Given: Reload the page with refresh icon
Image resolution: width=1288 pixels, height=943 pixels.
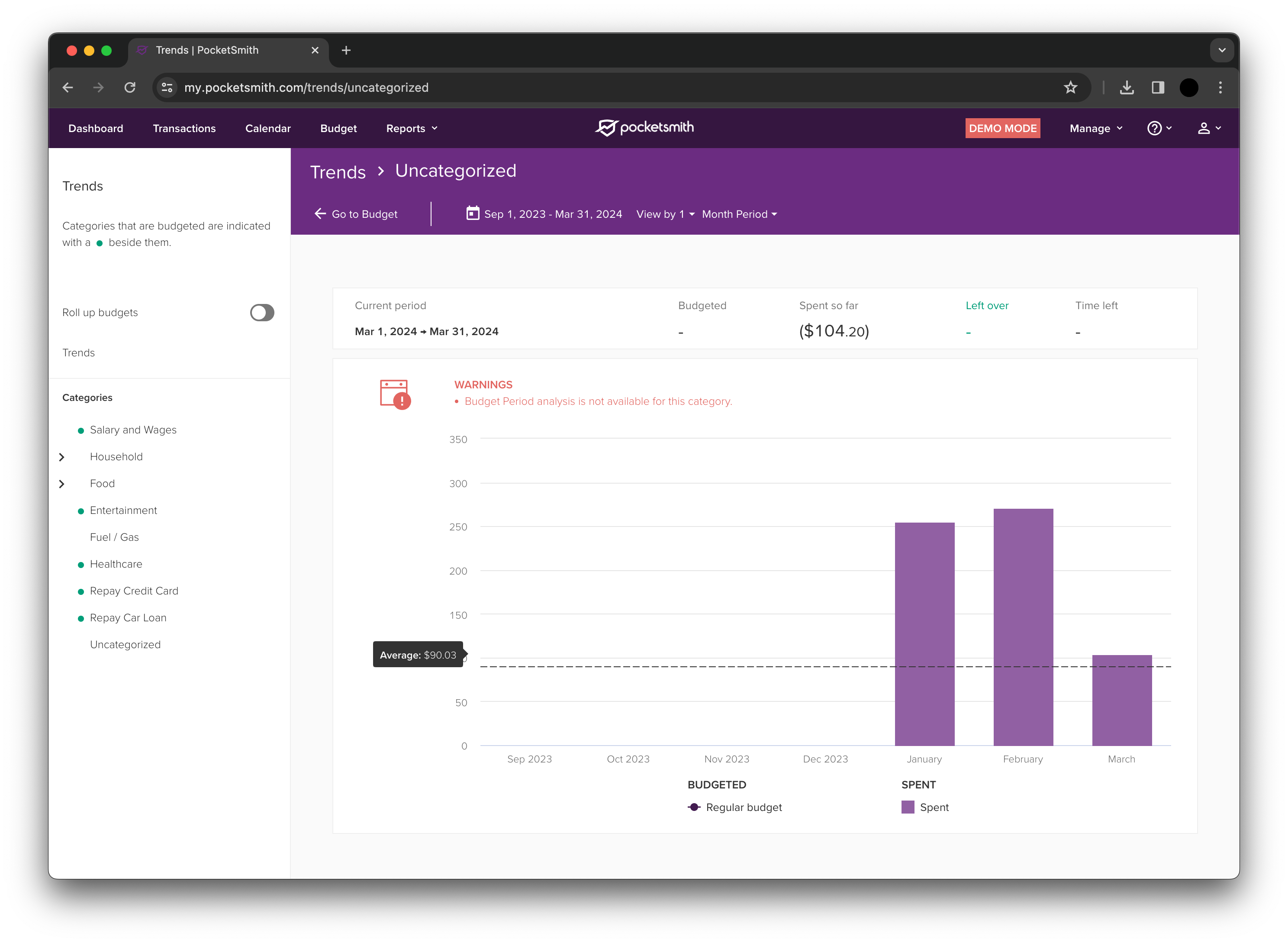Looking at the screenshot, I should click(x=130, y=87).
